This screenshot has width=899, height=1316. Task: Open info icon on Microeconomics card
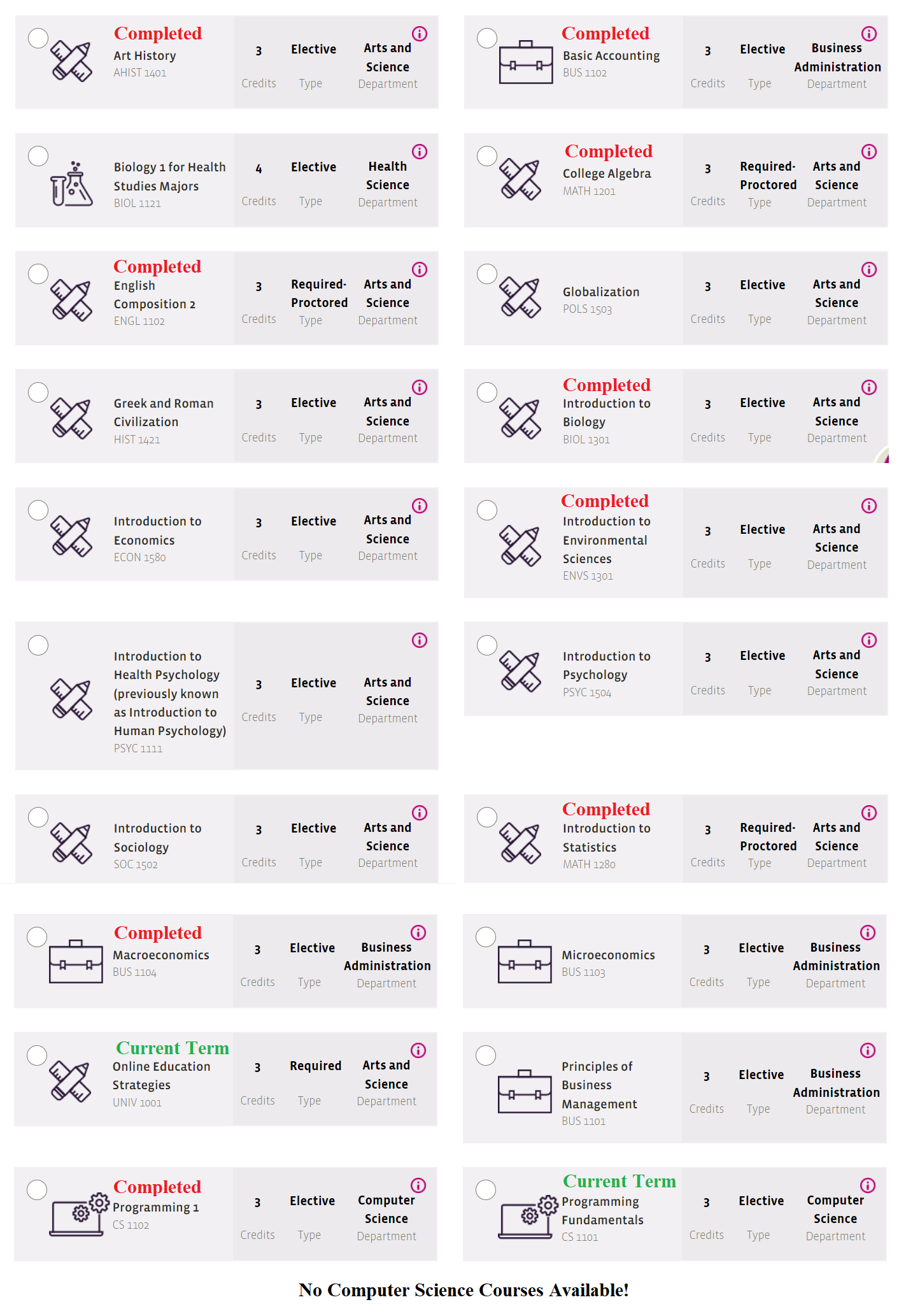[867, 933]
